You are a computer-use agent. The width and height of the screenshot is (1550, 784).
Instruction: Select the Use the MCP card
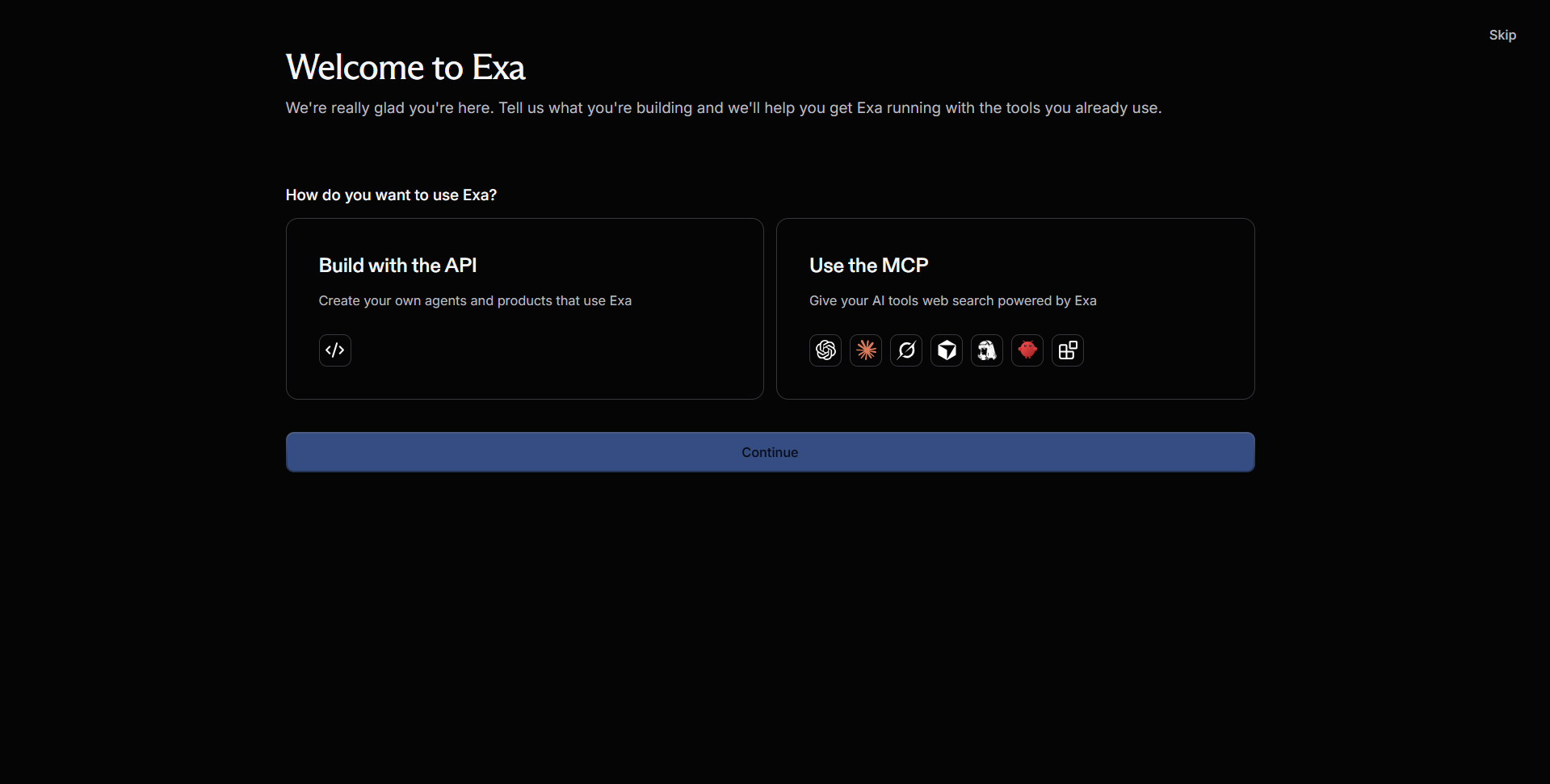(1015, 308)
